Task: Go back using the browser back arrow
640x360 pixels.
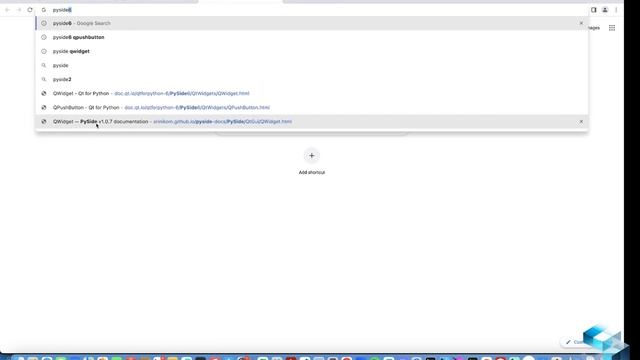Action: coord(7,10)
